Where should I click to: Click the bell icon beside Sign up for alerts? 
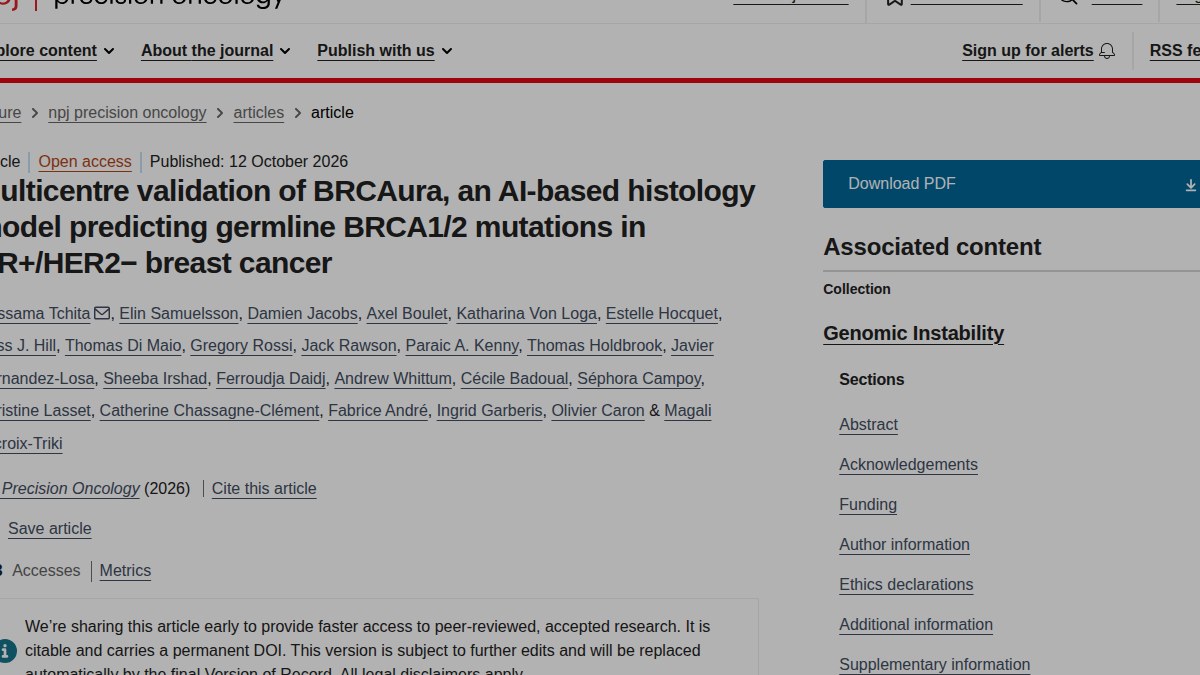coord(1107,51)
